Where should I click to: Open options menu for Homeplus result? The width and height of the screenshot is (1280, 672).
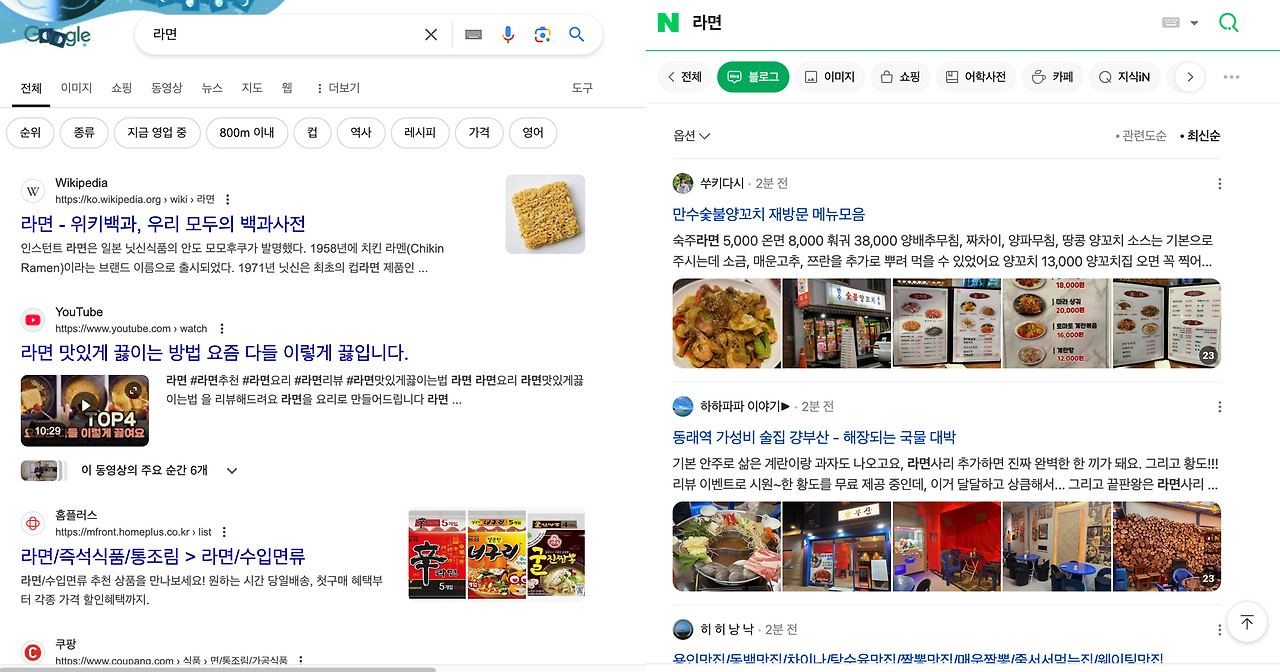(x=224, y=532)
